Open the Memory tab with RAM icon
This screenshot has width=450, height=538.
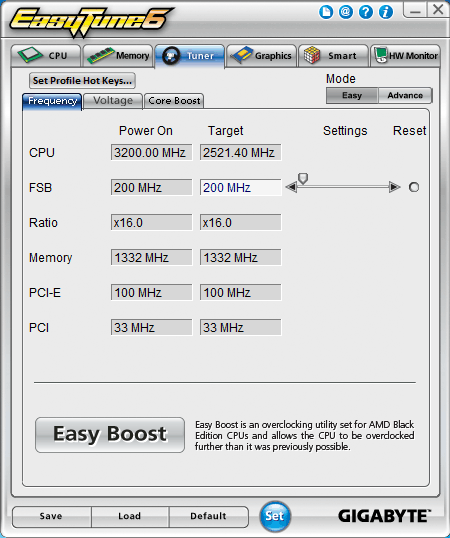(118, 56)
